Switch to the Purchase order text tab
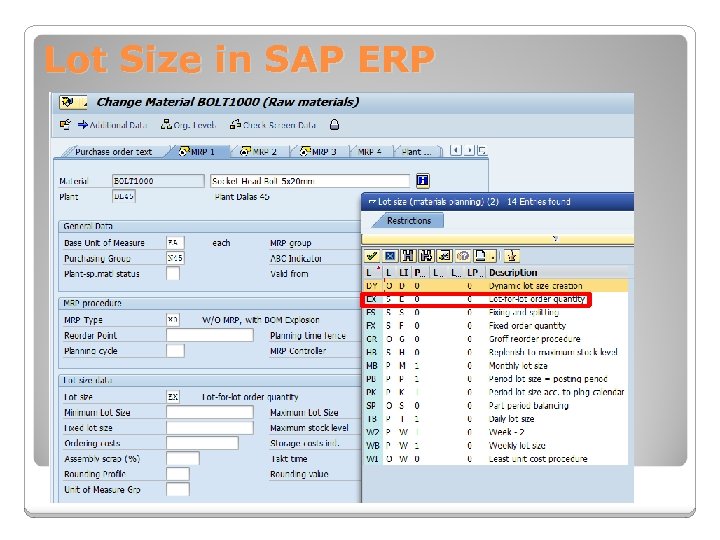Image resolution: width=720 pixels, height=540 pixels. (113, 152)
